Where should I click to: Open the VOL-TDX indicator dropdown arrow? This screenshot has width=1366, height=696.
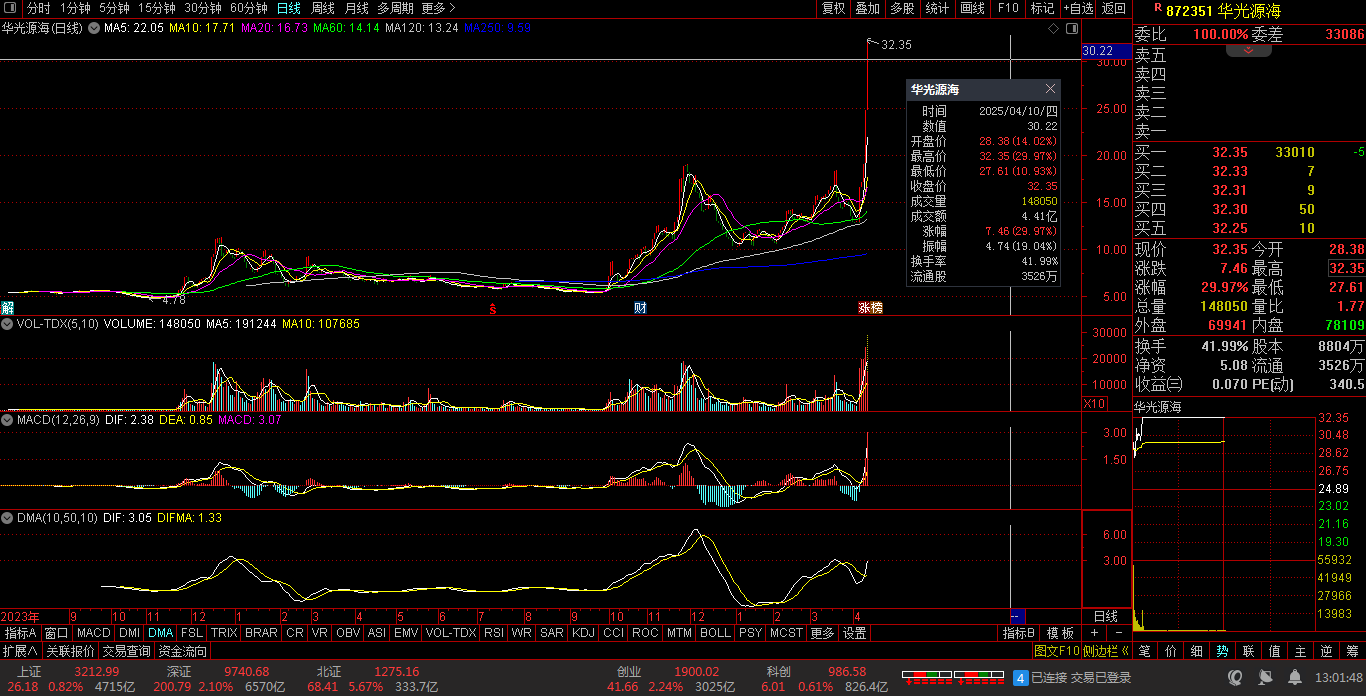click(x=7, y=324)
